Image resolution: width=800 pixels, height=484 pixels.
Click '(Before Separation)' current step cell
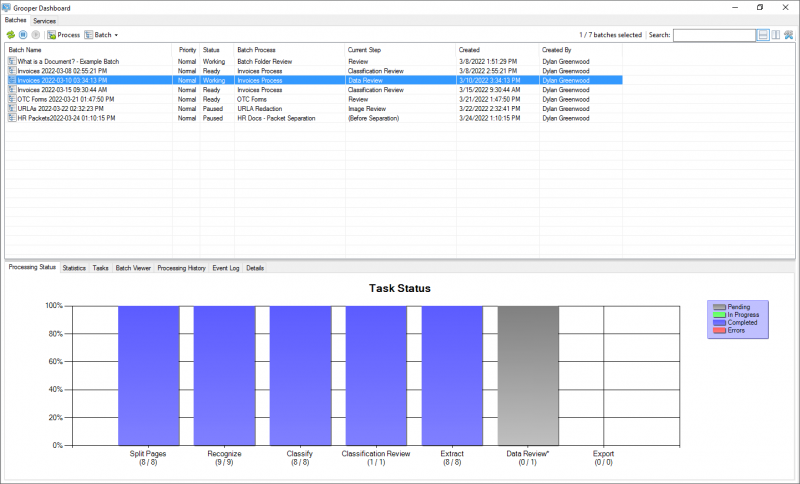click(x=373, y=118)
